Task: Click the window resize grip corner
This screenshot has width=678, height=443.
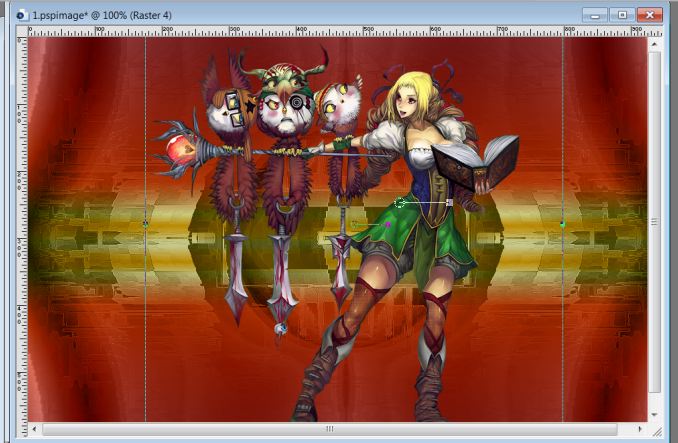Action: coord(657,430)
